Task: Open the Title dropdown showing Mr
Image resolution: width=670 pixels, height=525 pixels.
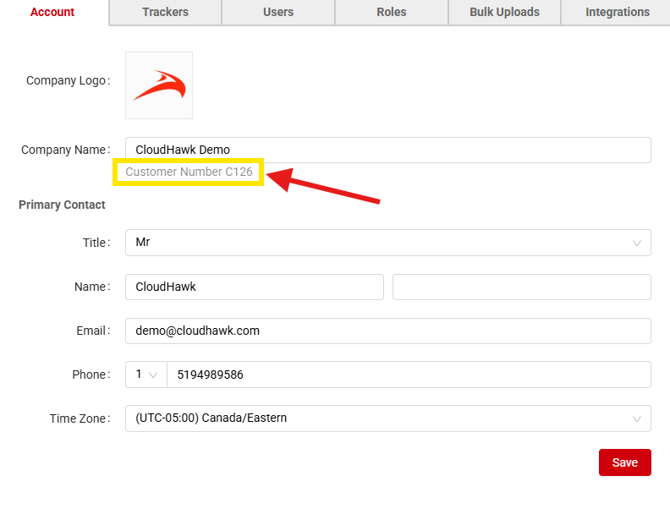Action: point(387,243)
